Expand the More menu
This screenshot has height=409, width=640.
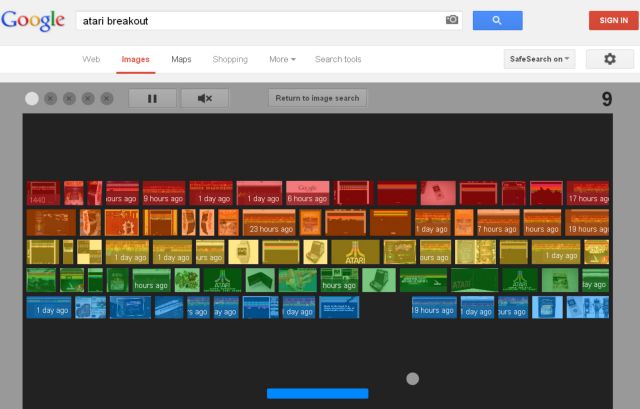pos(282,60)
